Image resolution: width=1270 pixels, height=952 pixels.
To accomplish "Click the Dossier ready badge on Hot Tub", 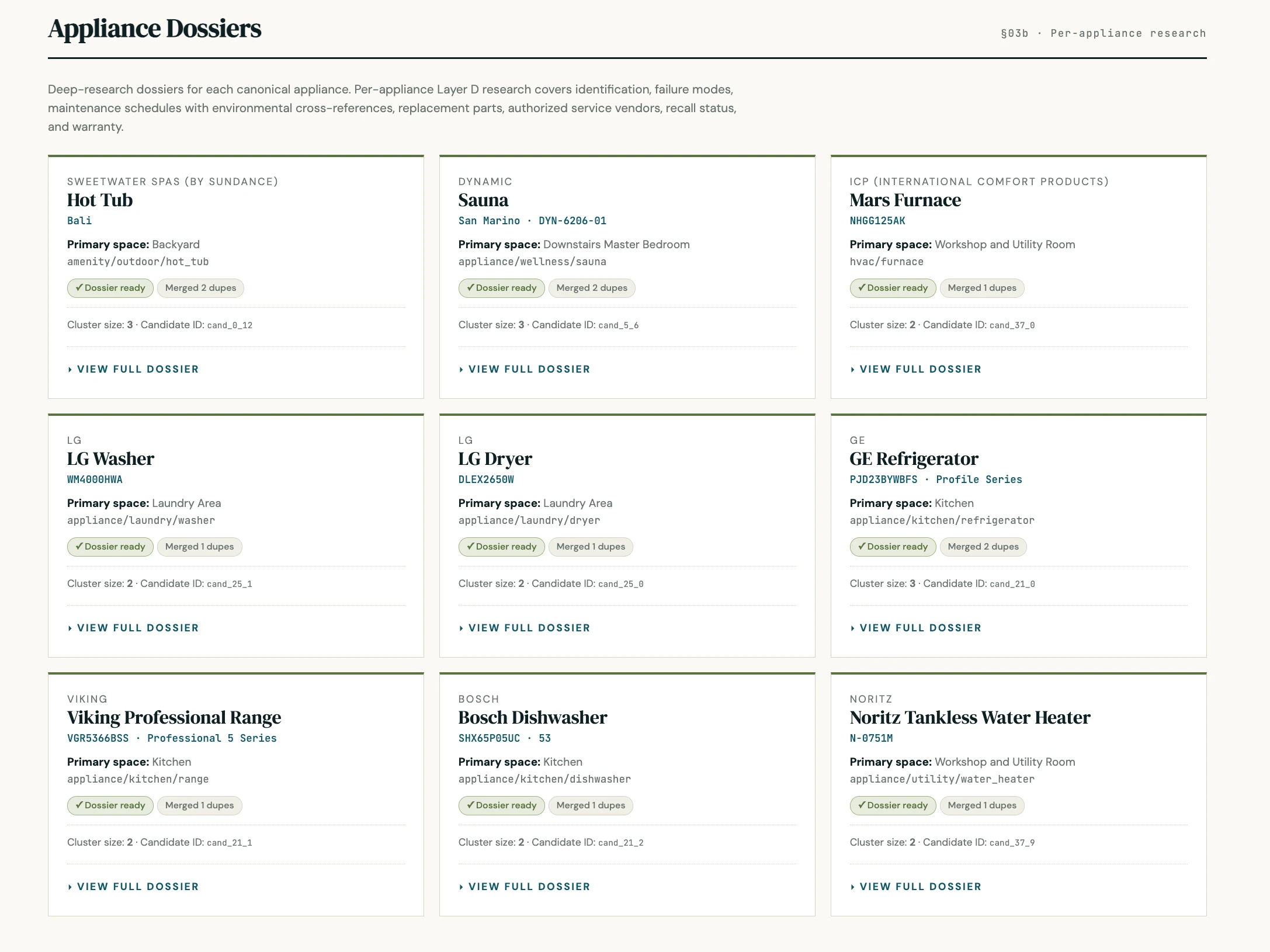I will click(110, 288).
